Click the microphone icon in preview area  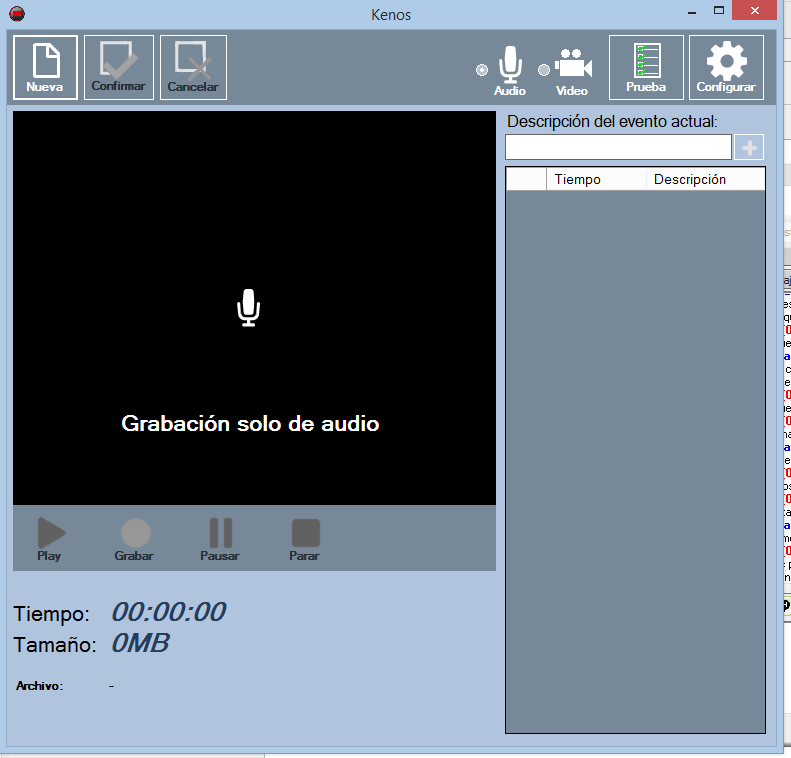click(x=249, y=308)
